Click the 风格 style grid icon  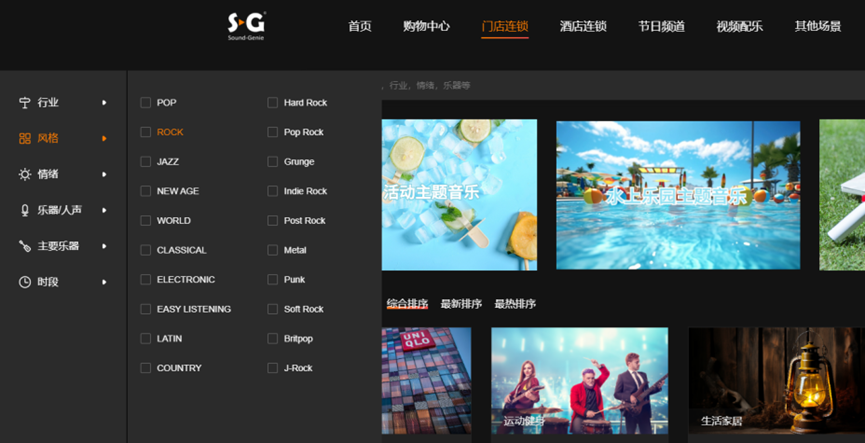point(25,138)
